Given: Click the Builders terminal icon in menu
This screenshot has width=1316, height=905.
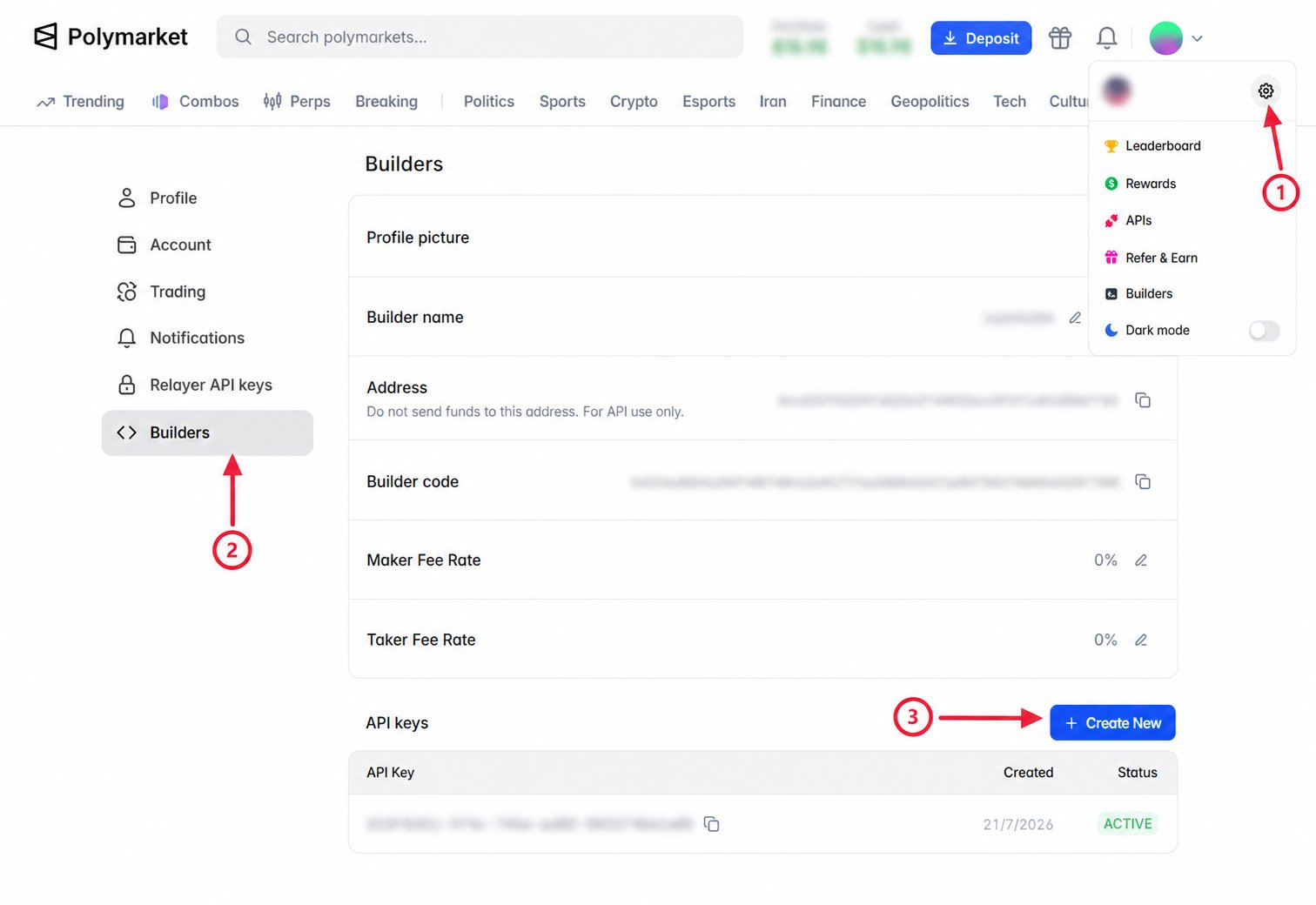Looking at the screenshot, I should coord(1111,294).
